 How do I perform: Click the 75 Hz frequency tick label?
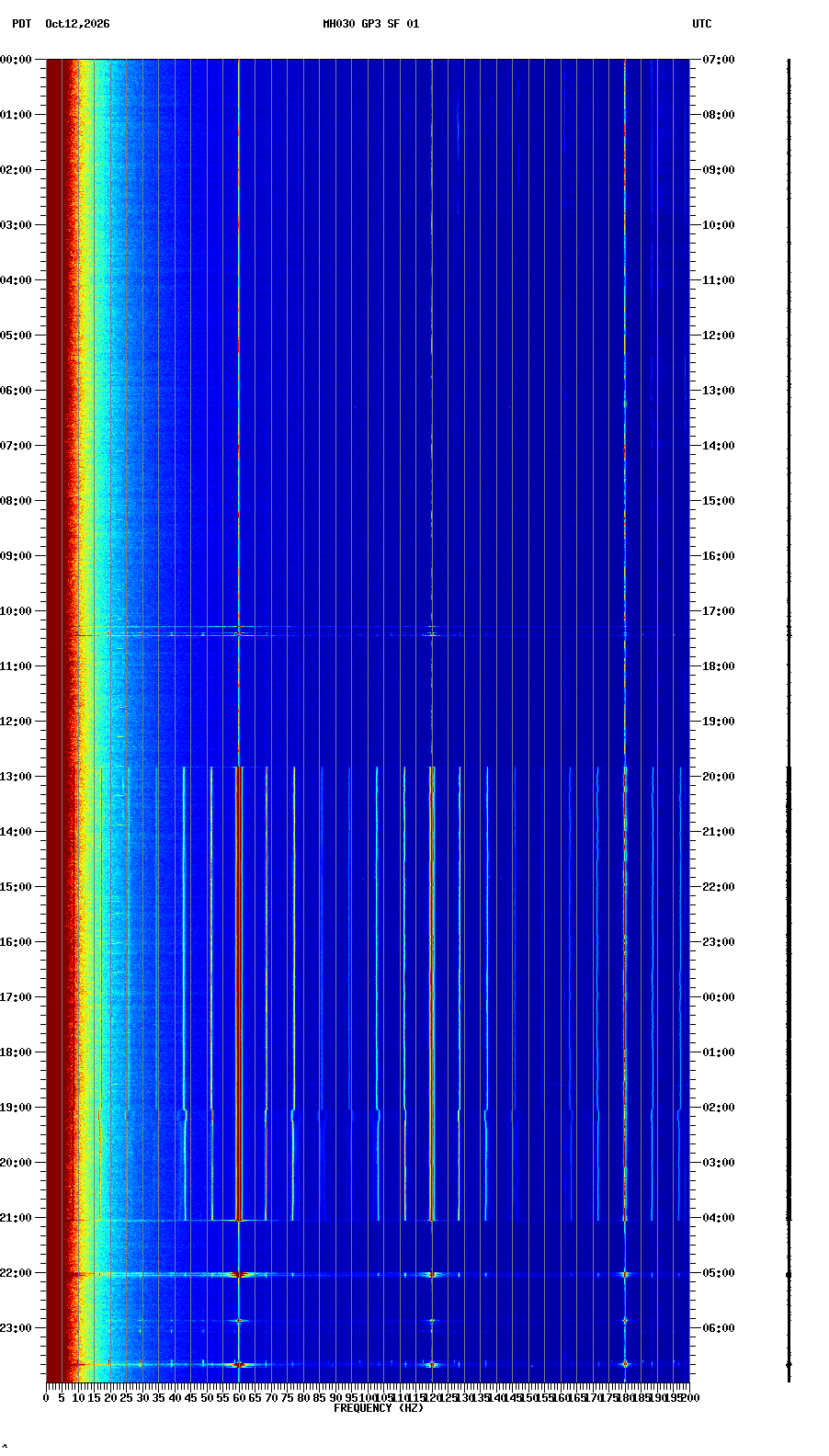[x=287, y=1398]
